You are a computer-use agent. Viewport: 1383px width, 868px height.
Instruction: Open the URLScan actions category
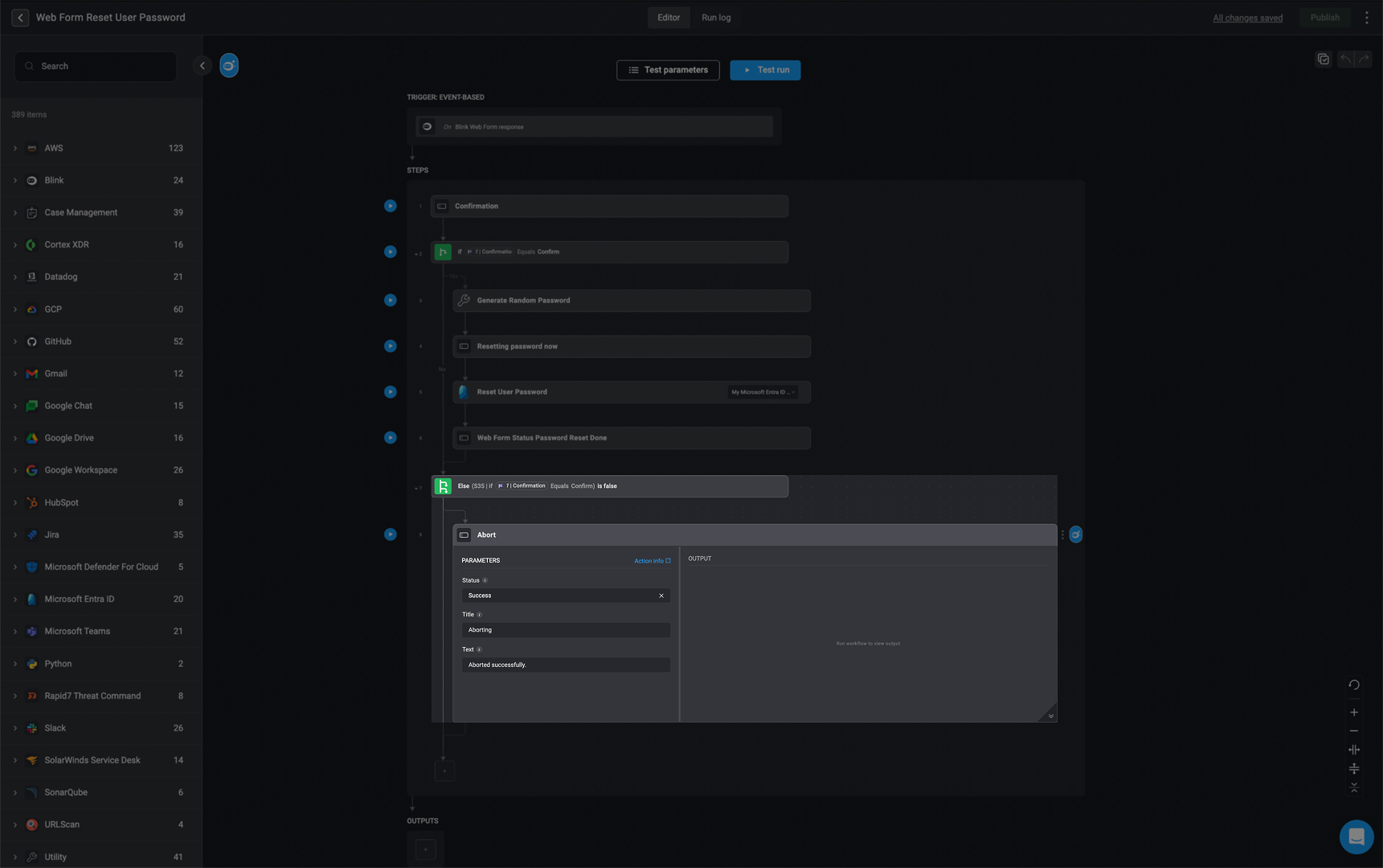point(101,825)
